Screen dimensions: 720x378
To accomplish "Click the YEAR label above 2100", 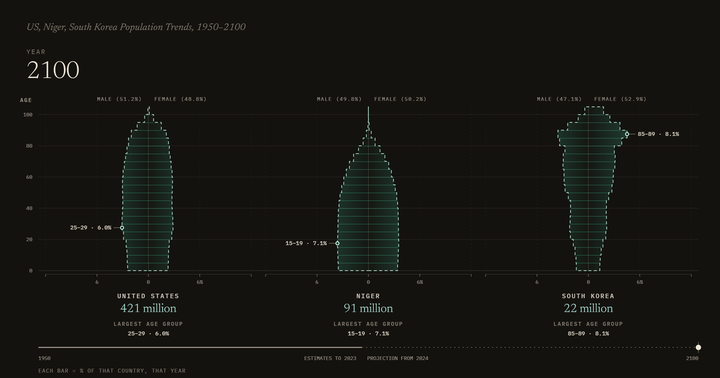I will click(36, 52).
